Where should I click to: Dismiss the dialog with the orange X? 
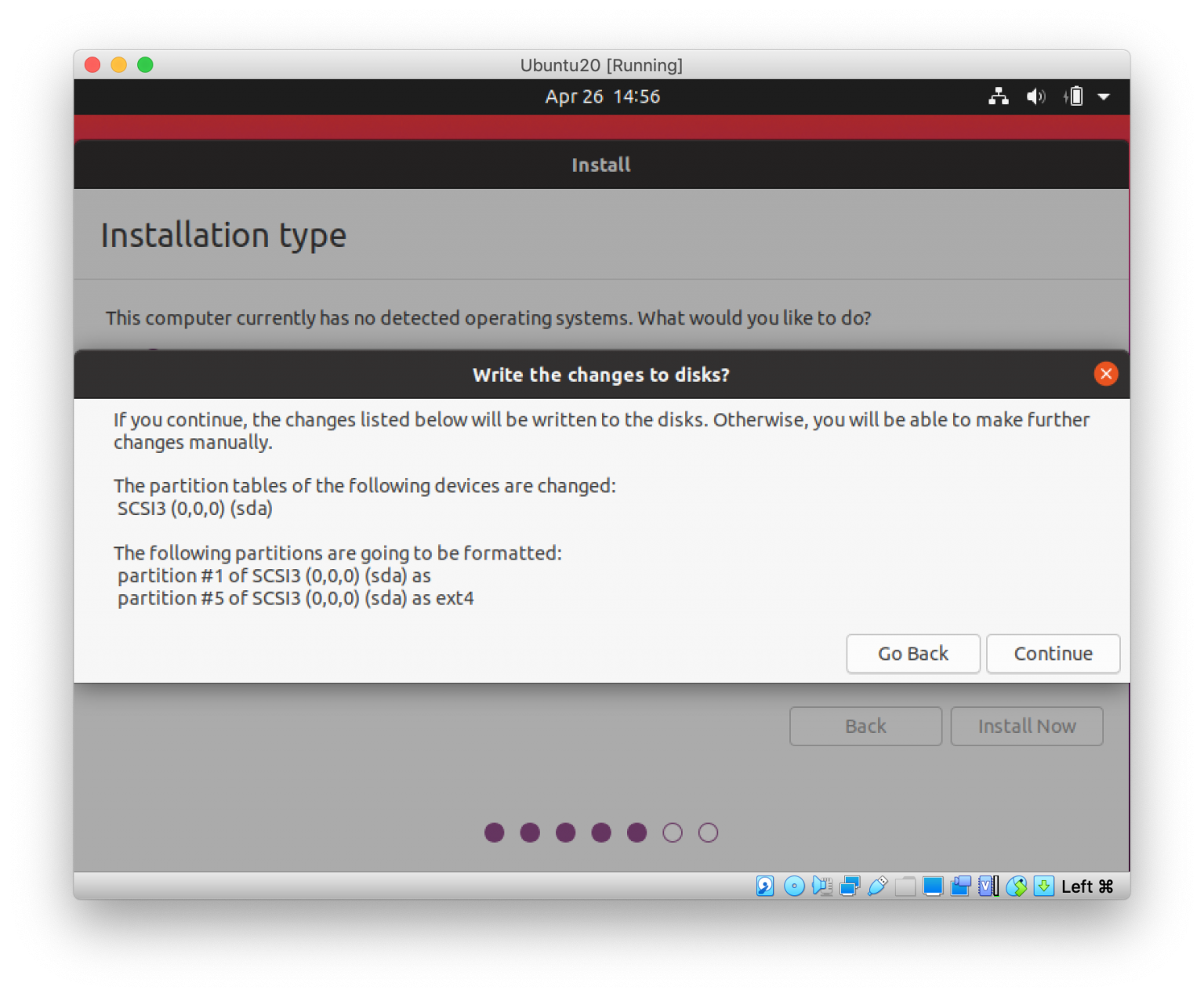pos(1106,374)
